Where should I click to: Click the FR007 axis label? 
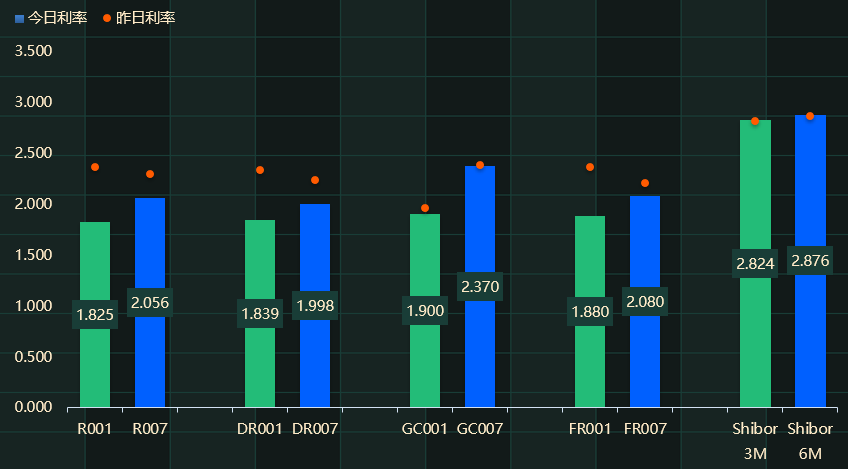click(x=645, y=428)
